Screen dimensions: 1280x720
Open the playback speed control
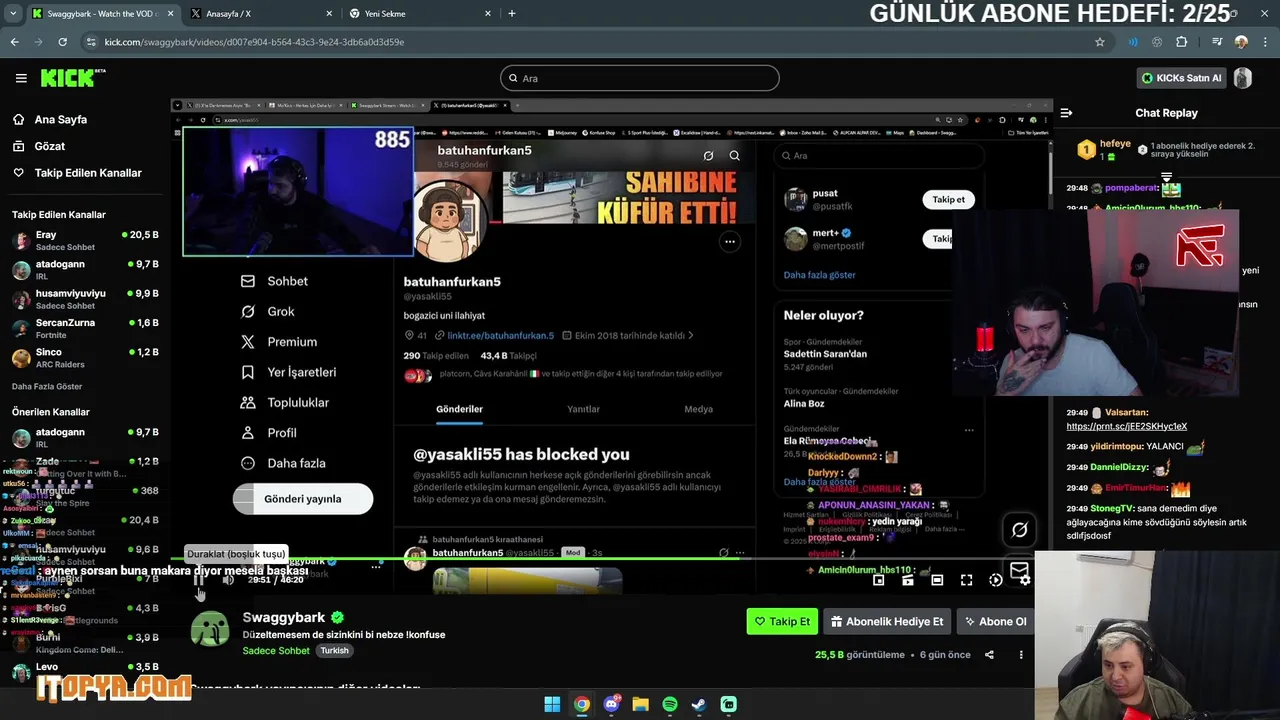pyautogui.click(x=996, y=580)
